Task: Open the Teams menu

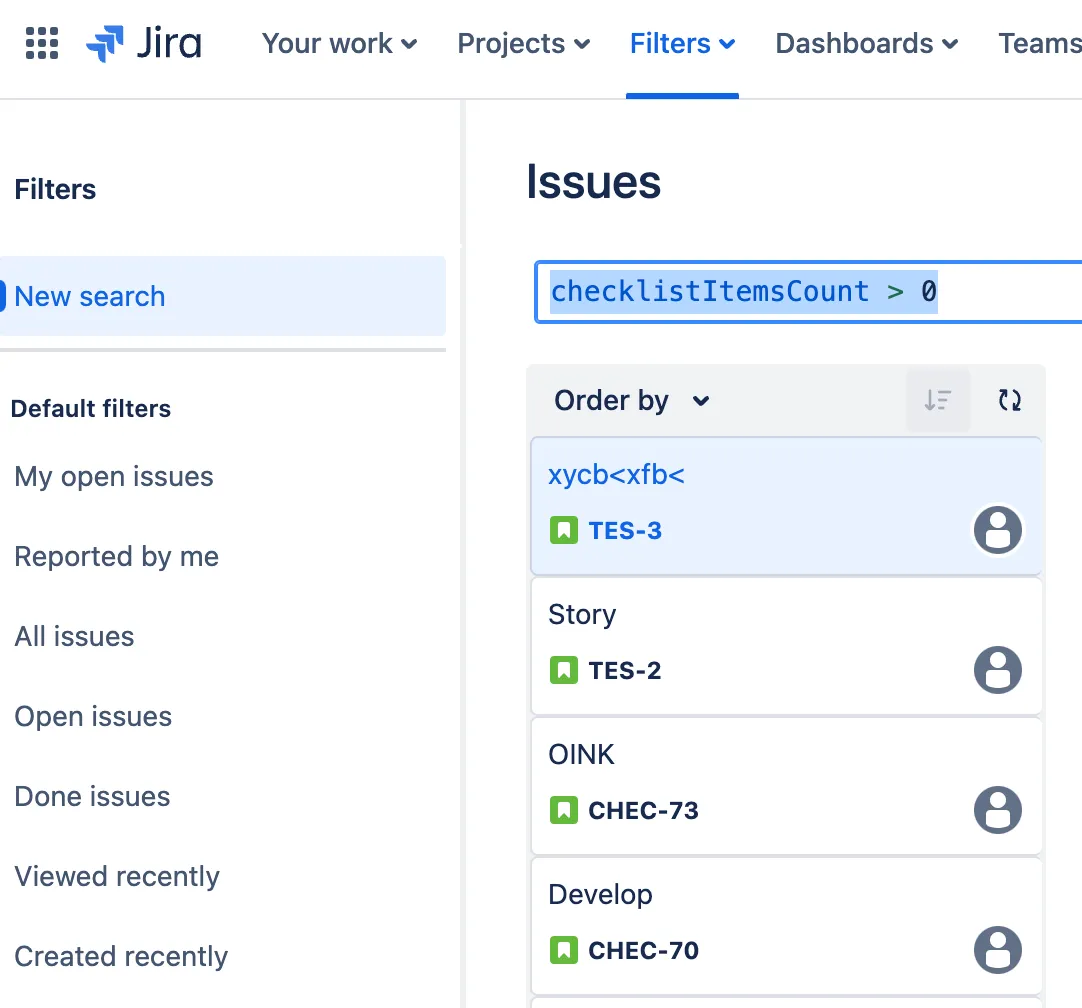Action: pos(1040,43)
